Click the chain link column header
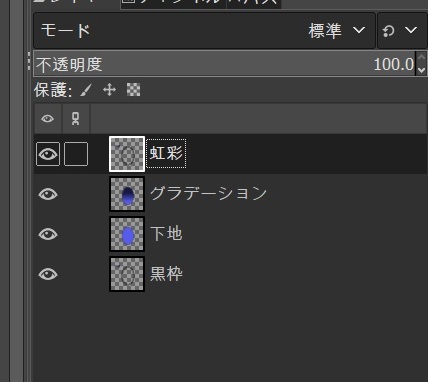The width and height of the screenshot is (428, 382). click(76, 119)
